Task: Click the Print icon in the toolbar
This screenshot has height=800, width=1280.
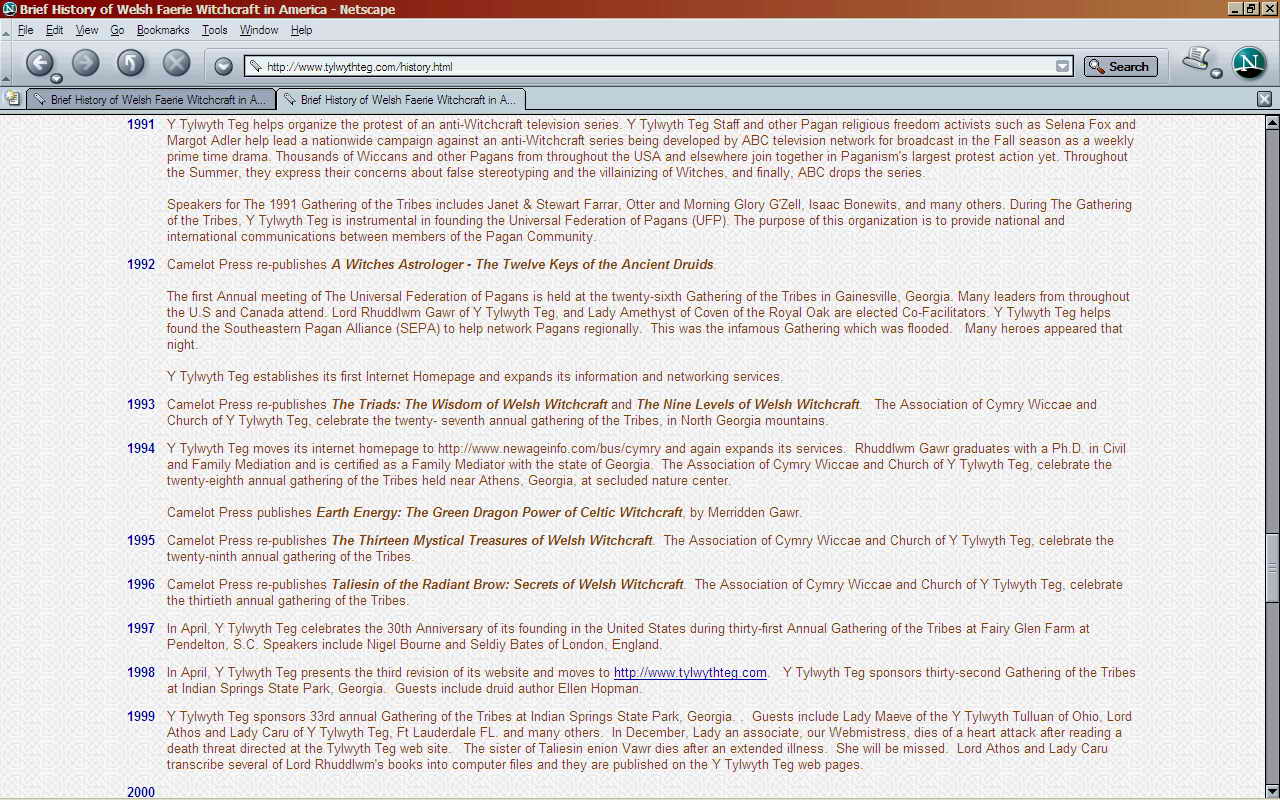Action: pos(1195,60)
